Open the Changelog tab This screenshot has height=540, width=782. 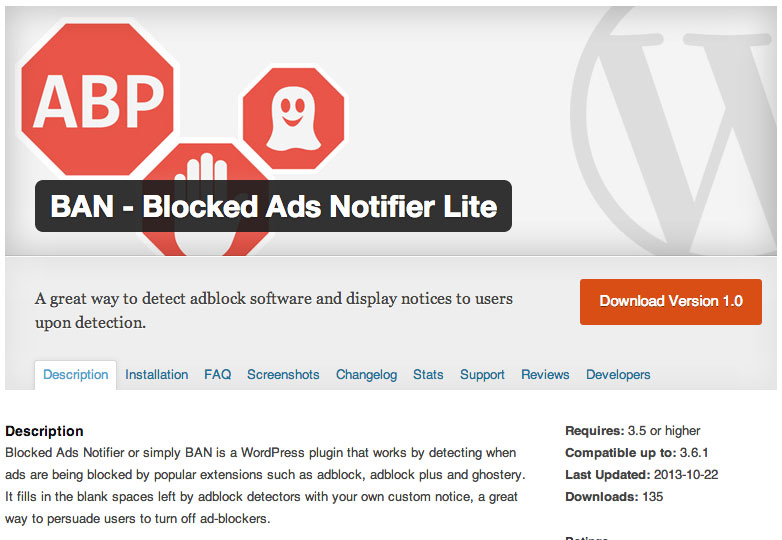[367, 374]
